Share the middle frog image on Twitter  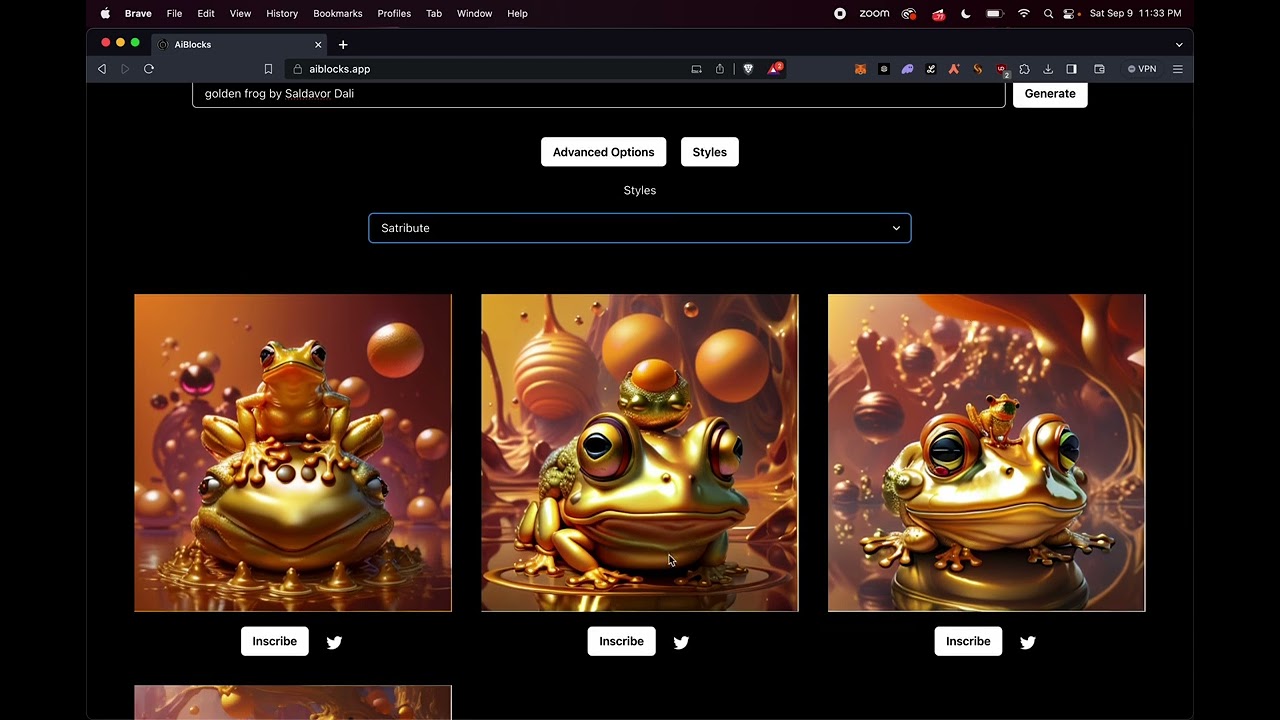tap(681, 642)
